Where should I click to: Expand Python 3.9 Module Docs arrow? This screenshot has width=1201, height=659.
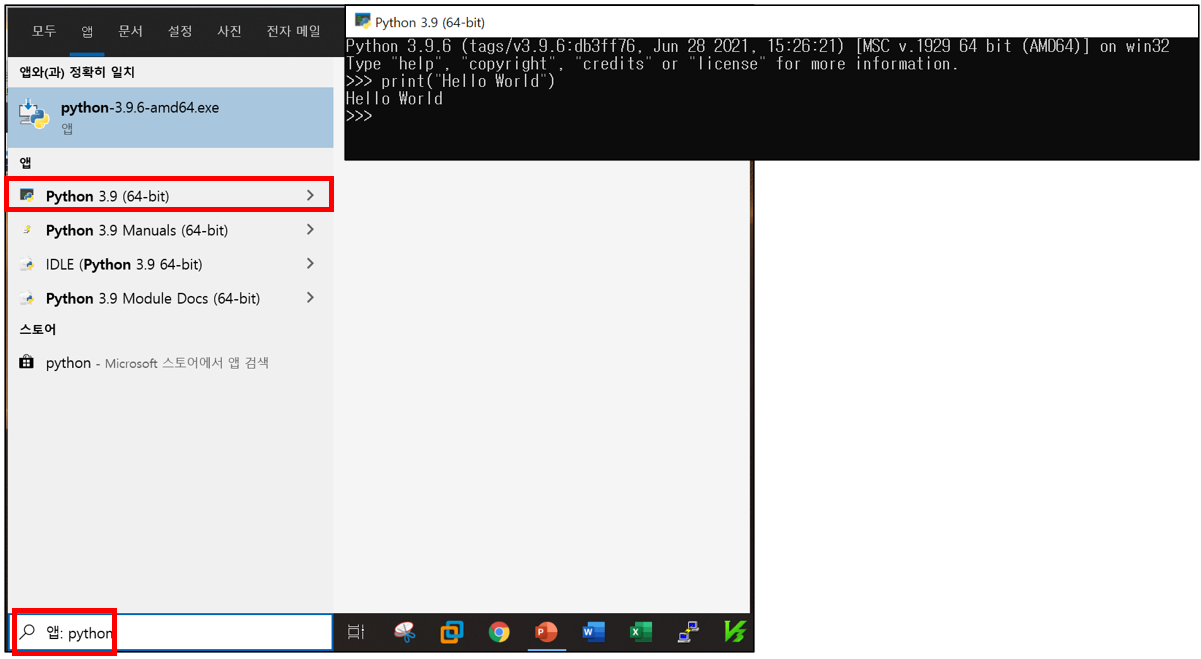310,298
